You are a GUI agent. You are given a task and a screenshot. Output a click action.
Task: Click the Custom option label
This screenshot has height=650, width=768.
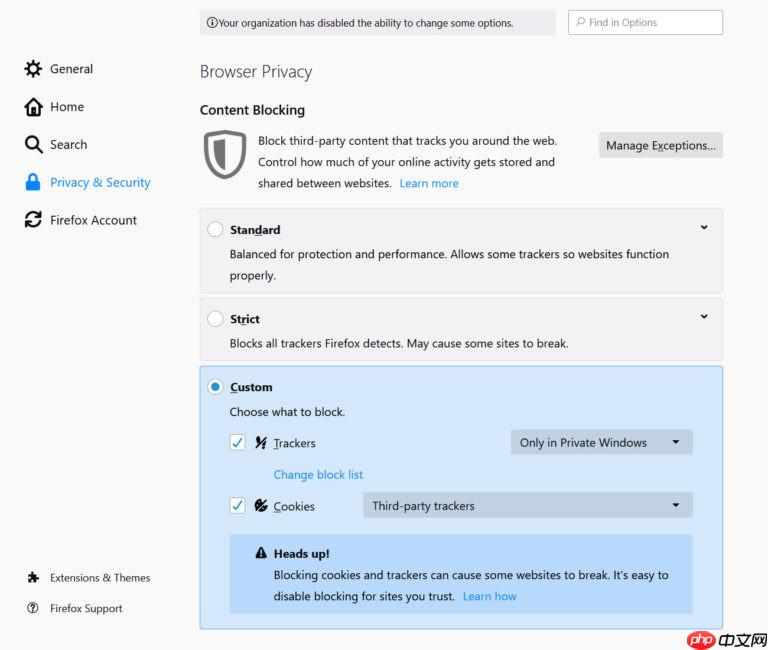coord(251,387)
